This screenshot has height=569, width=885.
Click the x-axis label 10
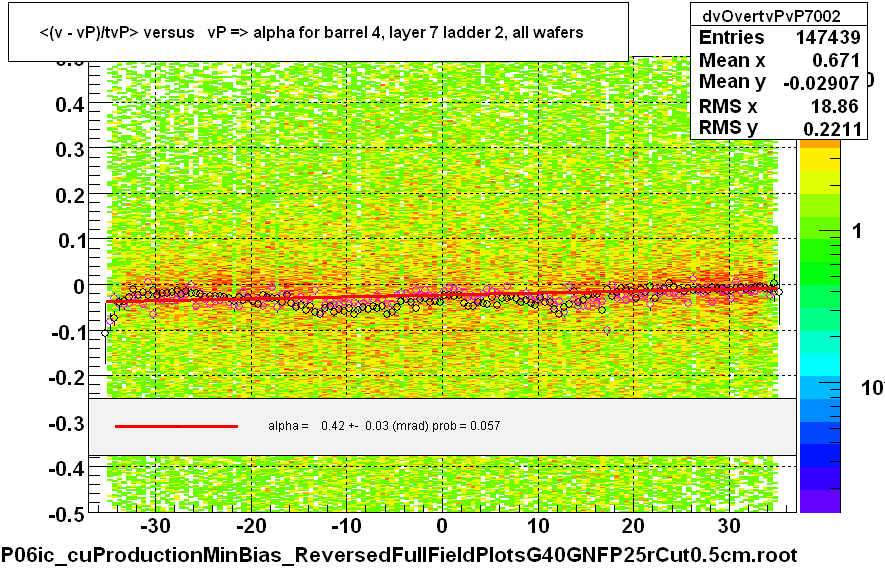tap(538, 526)
